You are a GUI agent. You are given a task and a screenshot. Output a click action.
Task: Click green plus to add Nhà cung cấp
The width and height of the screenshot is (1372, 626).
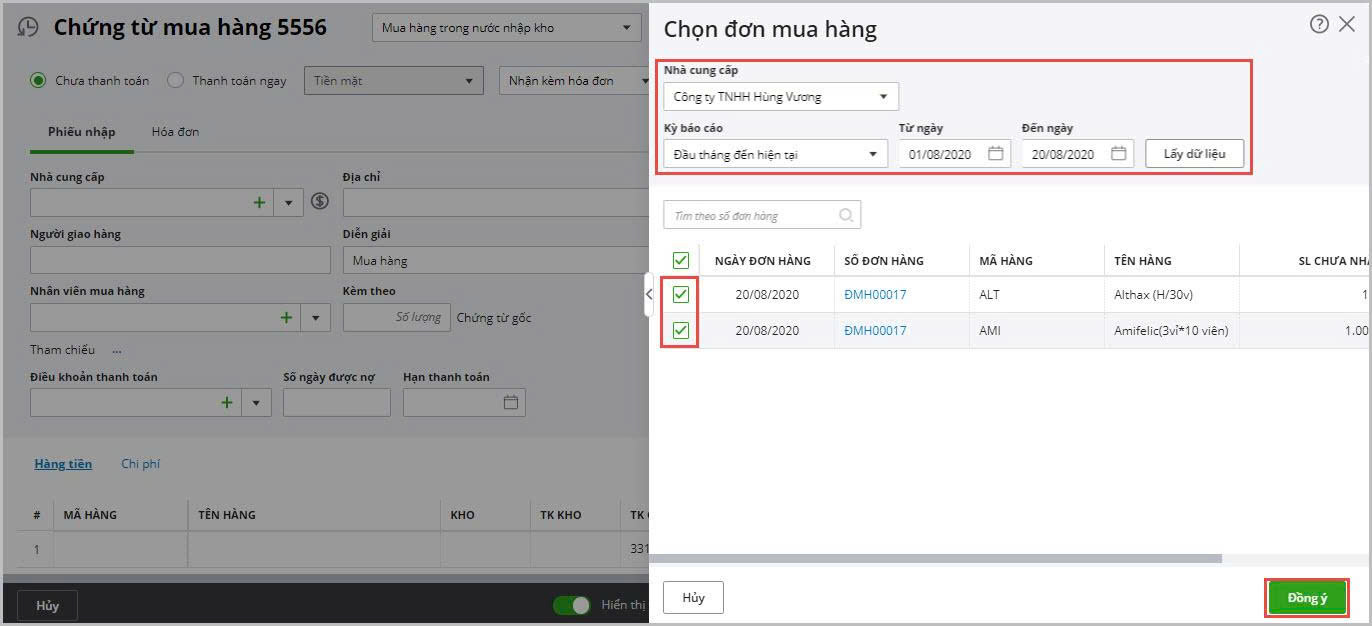tap(259, 202)
